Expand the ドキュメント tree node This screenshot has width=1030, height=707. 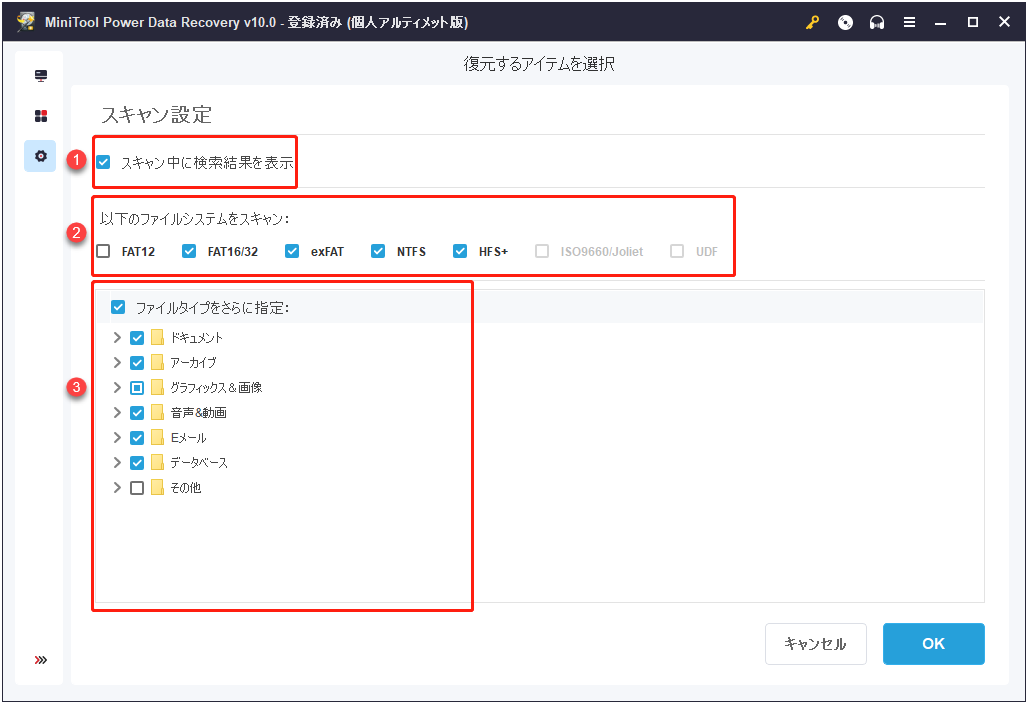tap(117, 338)
